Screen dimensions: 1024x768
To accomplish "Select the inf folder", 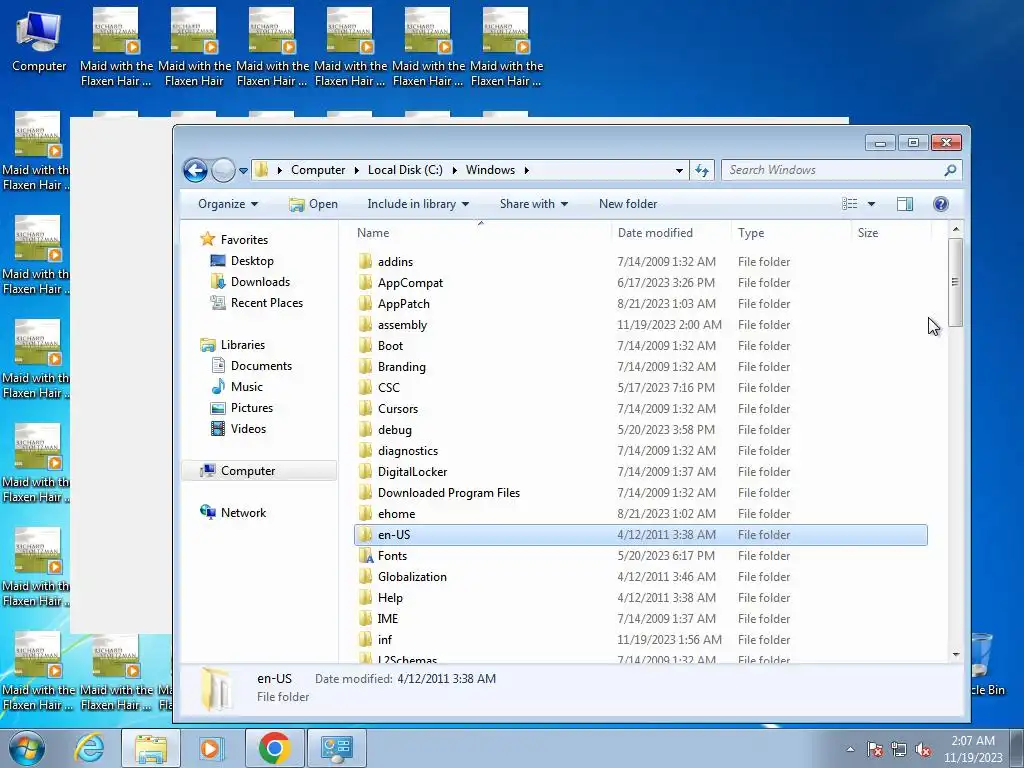I will click(x=385, y=639).
